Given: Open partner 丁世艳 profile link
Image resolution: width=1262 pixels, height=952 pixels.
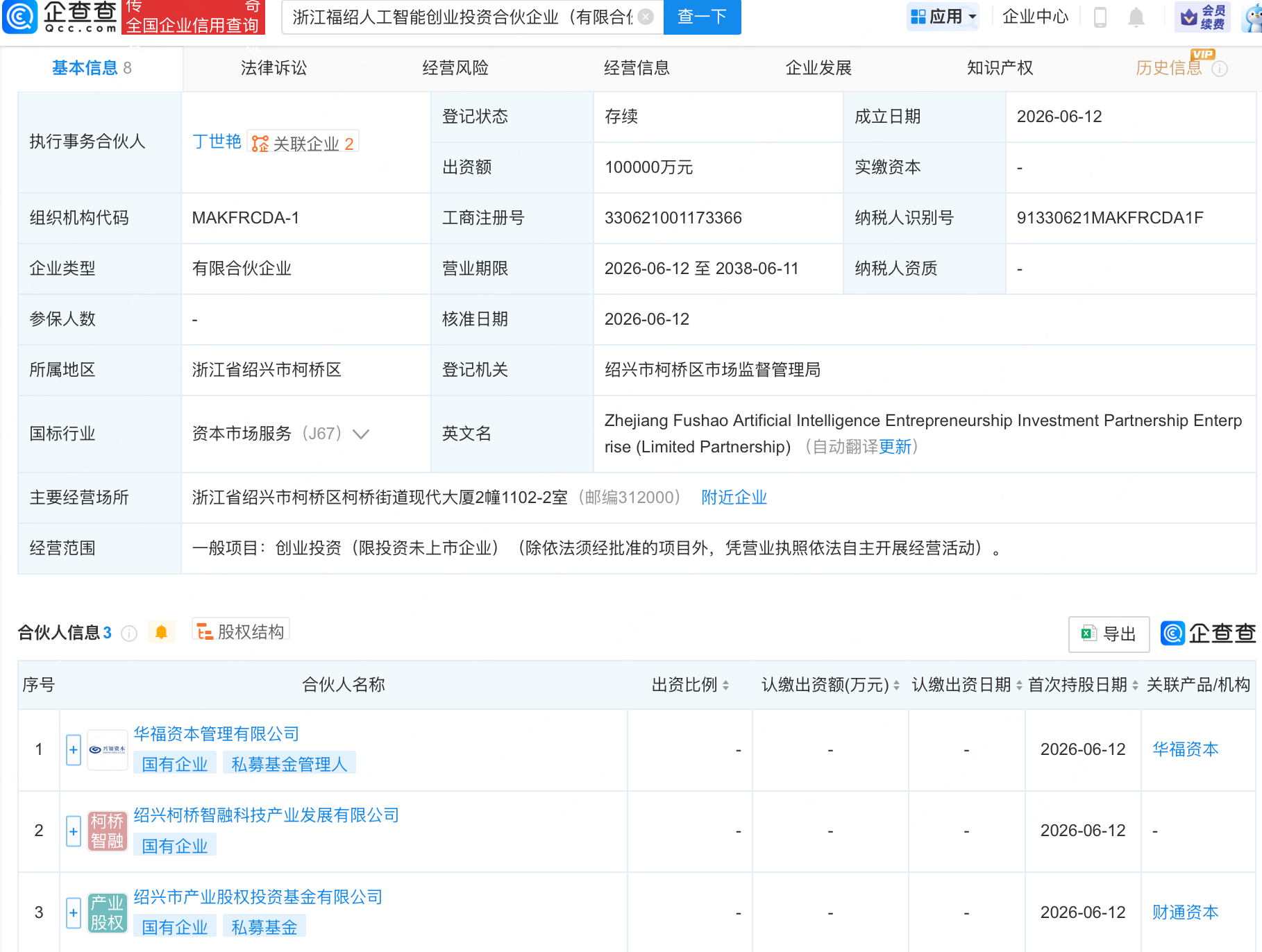Looking at the screenshot, I should (x=217, y=142).
